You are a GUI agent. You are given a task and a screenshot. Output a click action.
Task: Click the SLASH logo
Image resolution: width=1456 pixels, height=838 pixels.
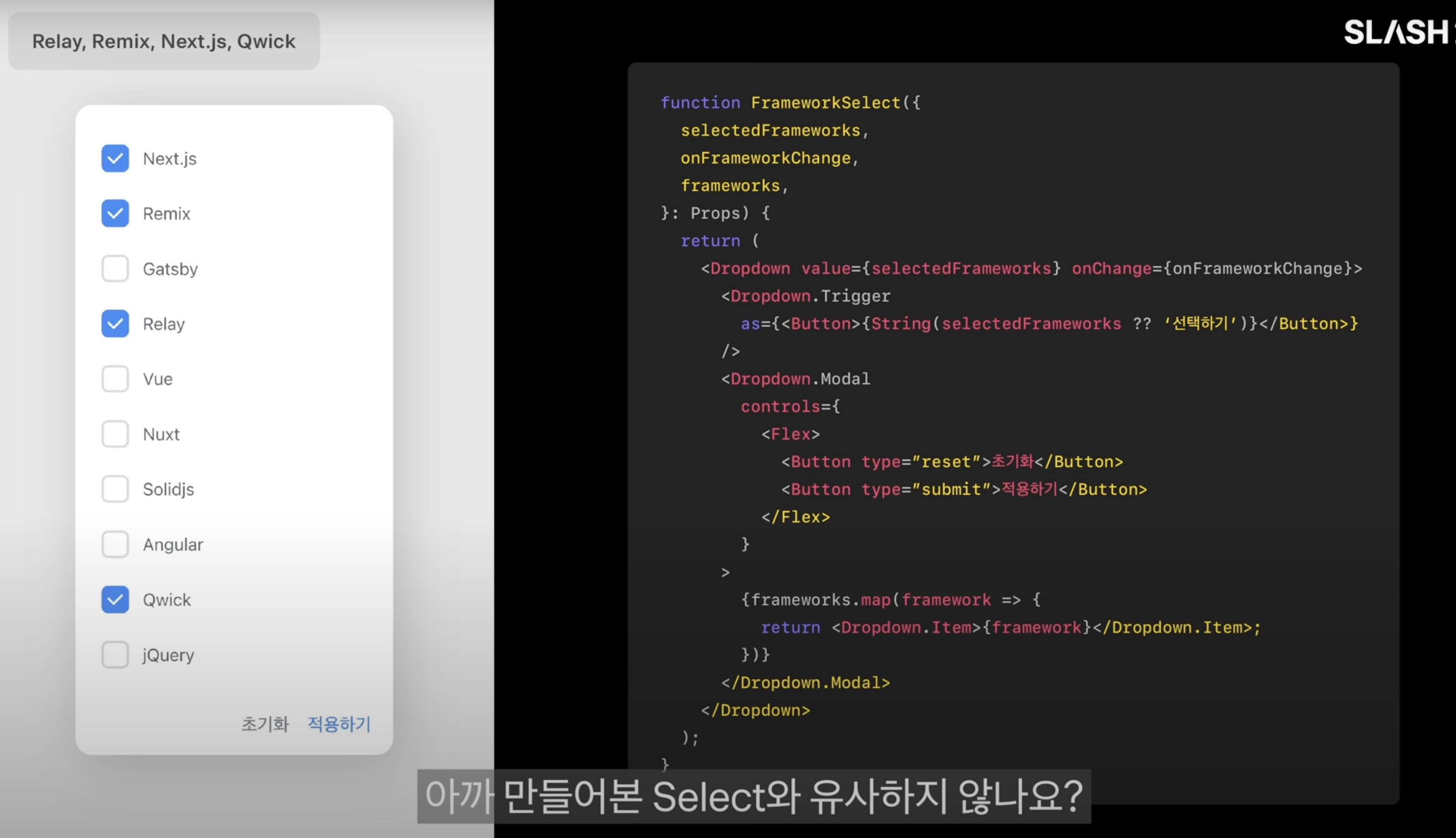pos(1396,32)
